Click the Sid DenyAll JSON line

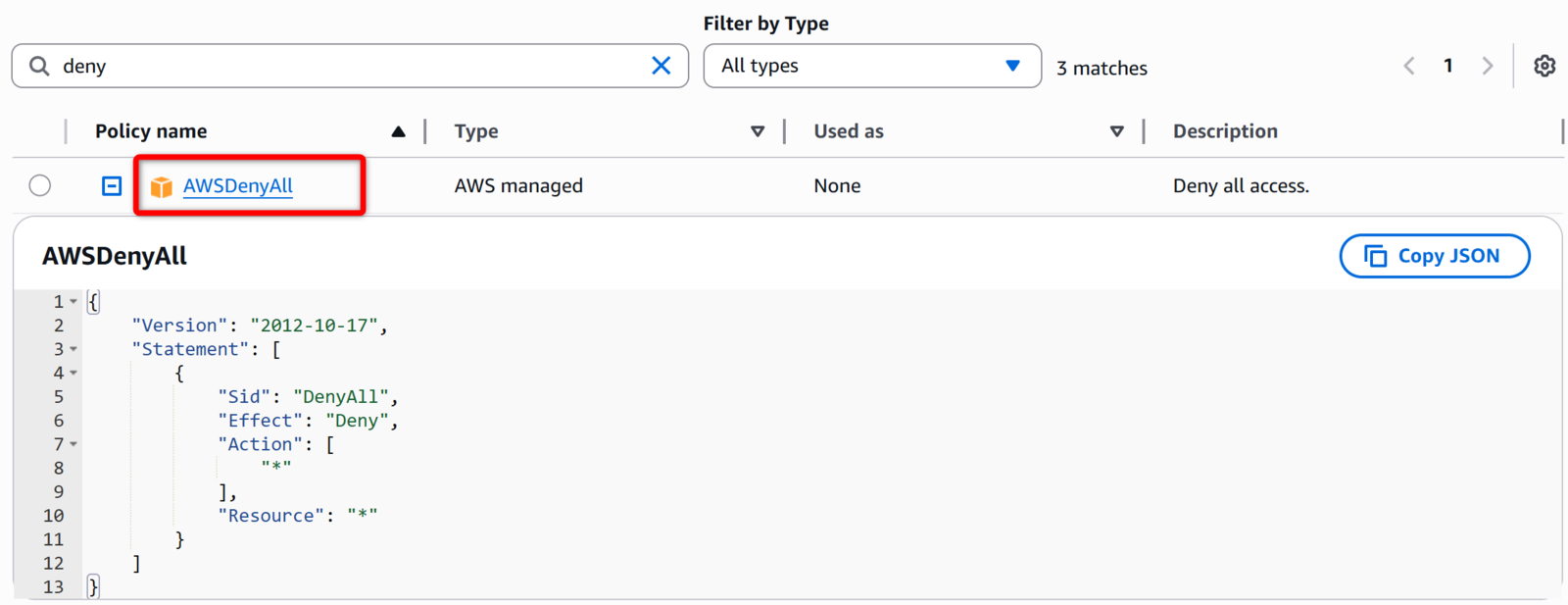[308, 396]
